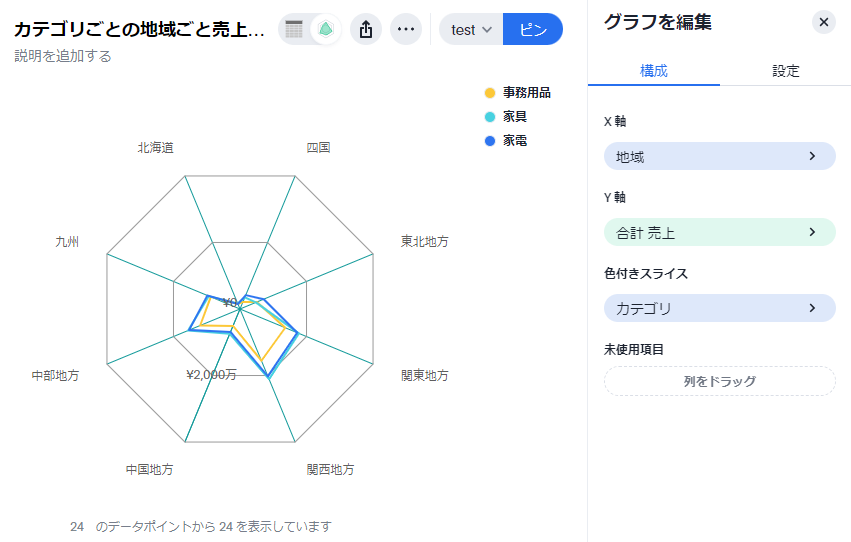
Task: Select the 構成 tab
Action: pos(653,71)
